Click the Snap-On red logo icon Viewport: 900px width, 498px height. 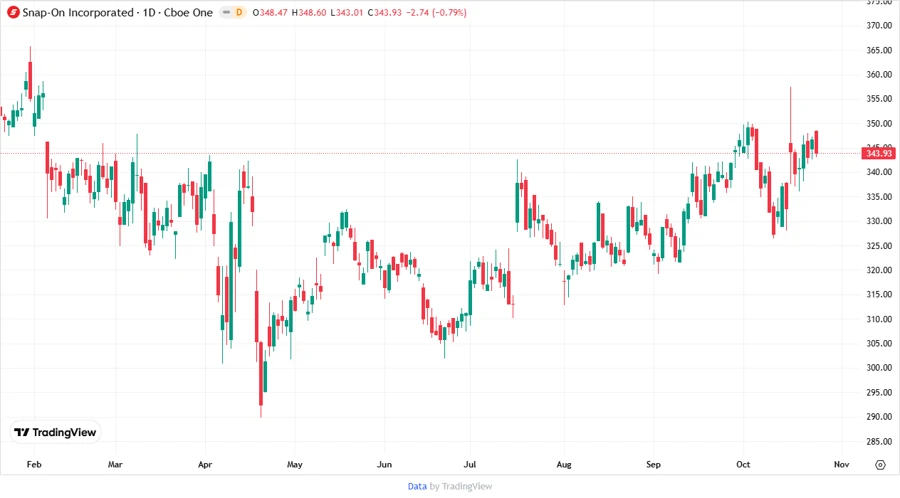(x=13, y=12)
